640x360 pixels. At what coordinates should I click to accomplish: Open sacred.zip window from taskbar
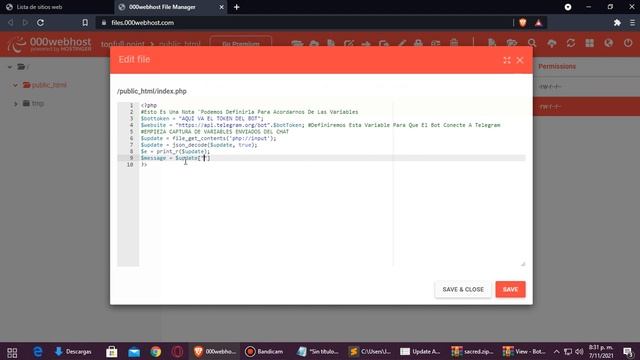click(x=472, y=352)
